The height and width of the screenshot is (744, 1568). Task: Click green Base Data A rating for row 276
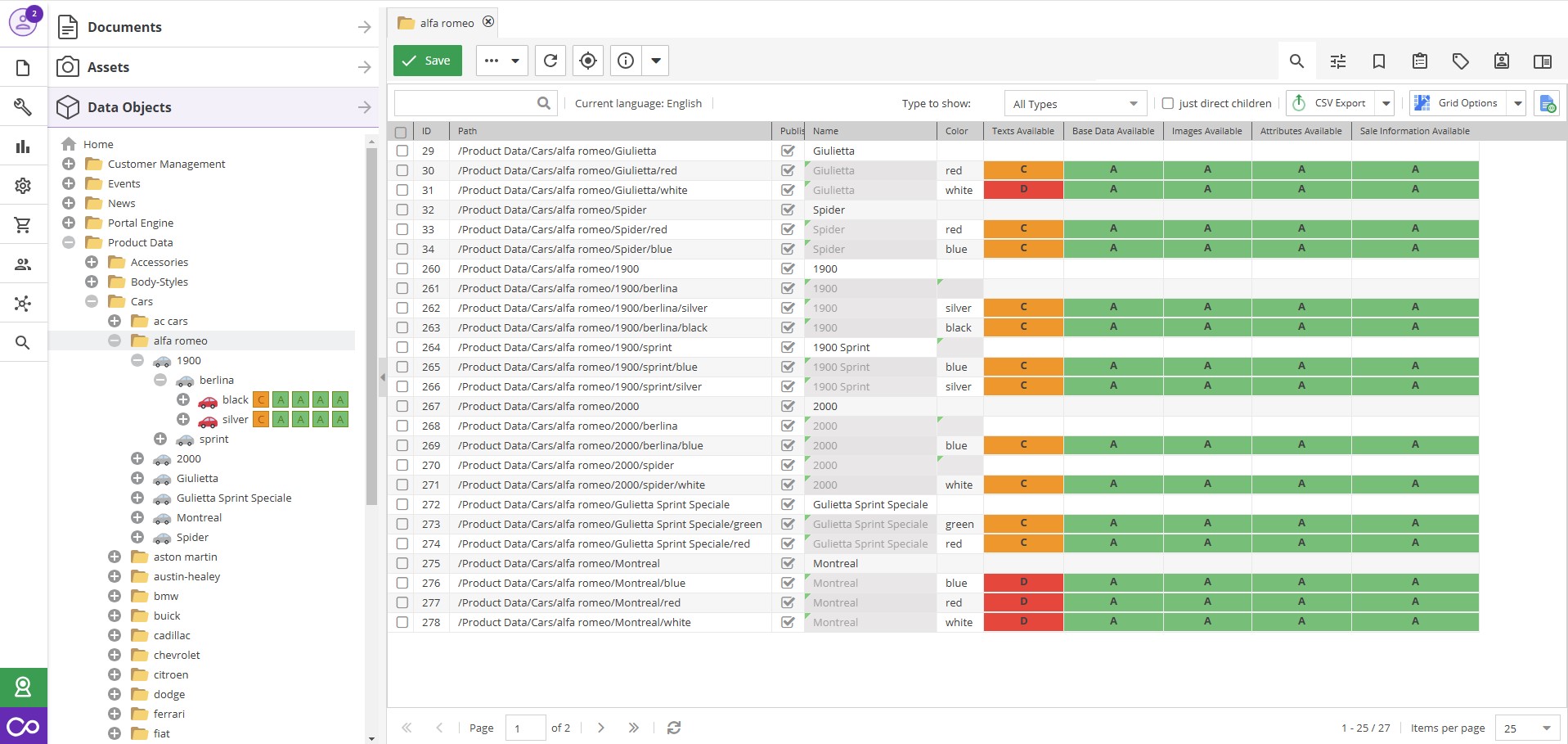click(x=1113, y=583)
